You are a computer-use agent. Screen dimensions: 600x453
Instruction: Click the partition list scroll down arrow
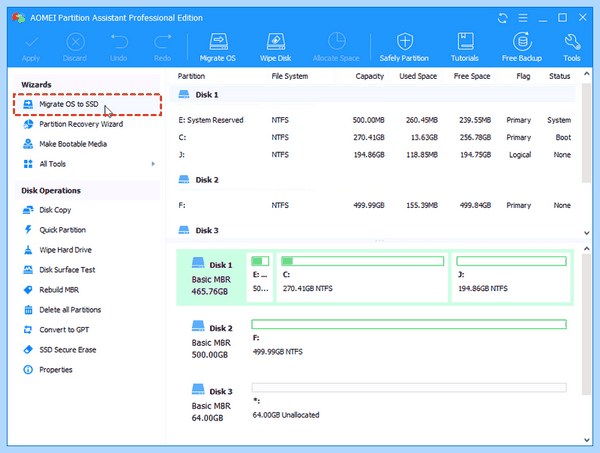click(587, 233)
